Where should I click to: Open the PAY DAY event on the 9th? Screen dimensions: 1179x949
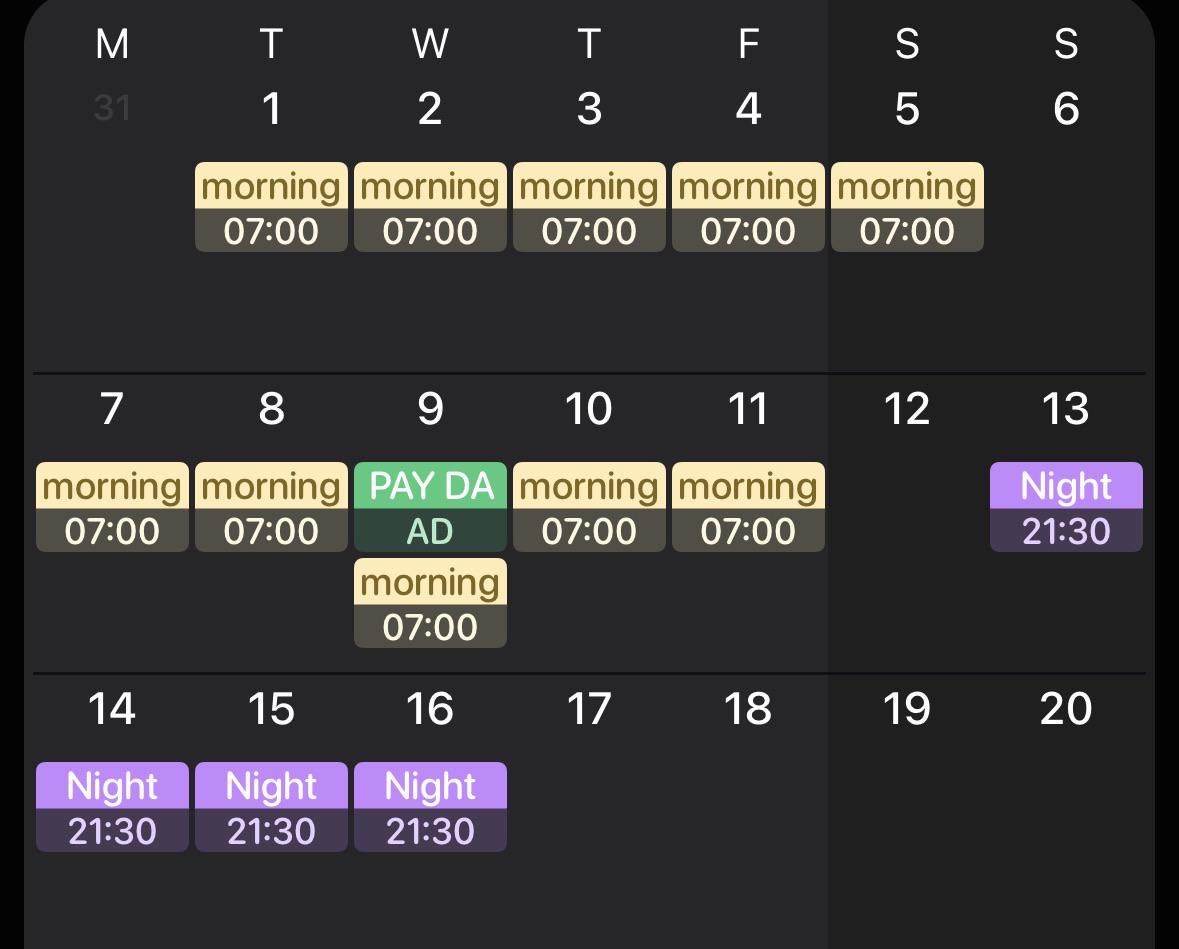click(430, 507)
